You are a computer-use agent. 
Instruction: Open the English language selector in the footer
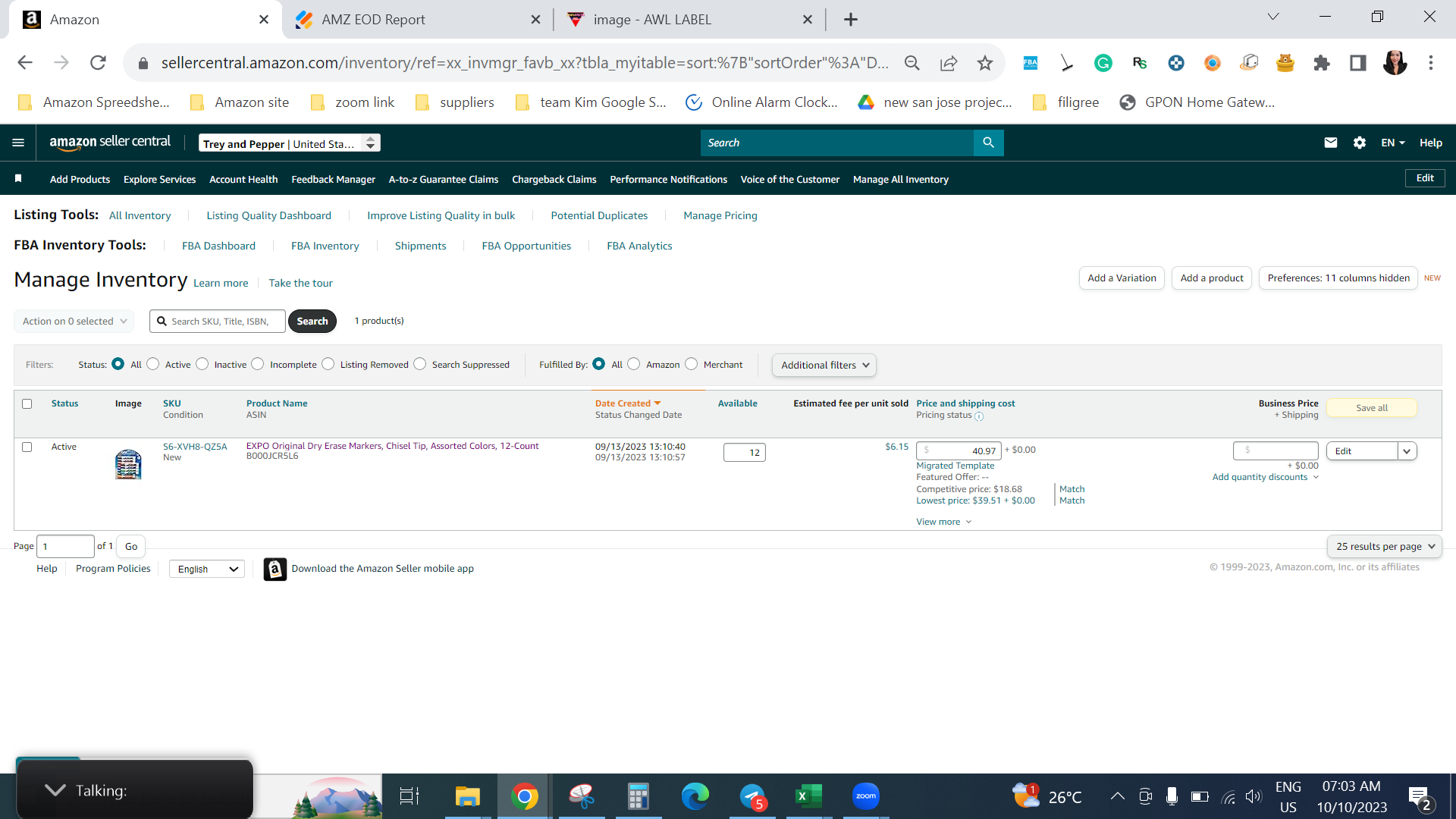click(x=207, y=570)
